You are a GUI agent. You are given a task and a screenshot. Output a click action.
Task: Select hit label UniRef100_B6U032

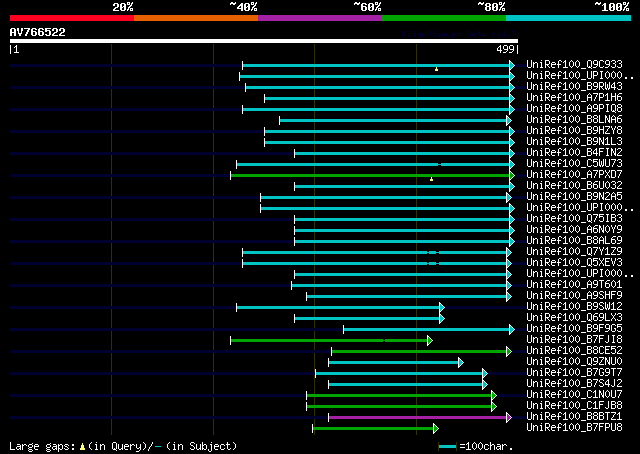coord(574,186)
